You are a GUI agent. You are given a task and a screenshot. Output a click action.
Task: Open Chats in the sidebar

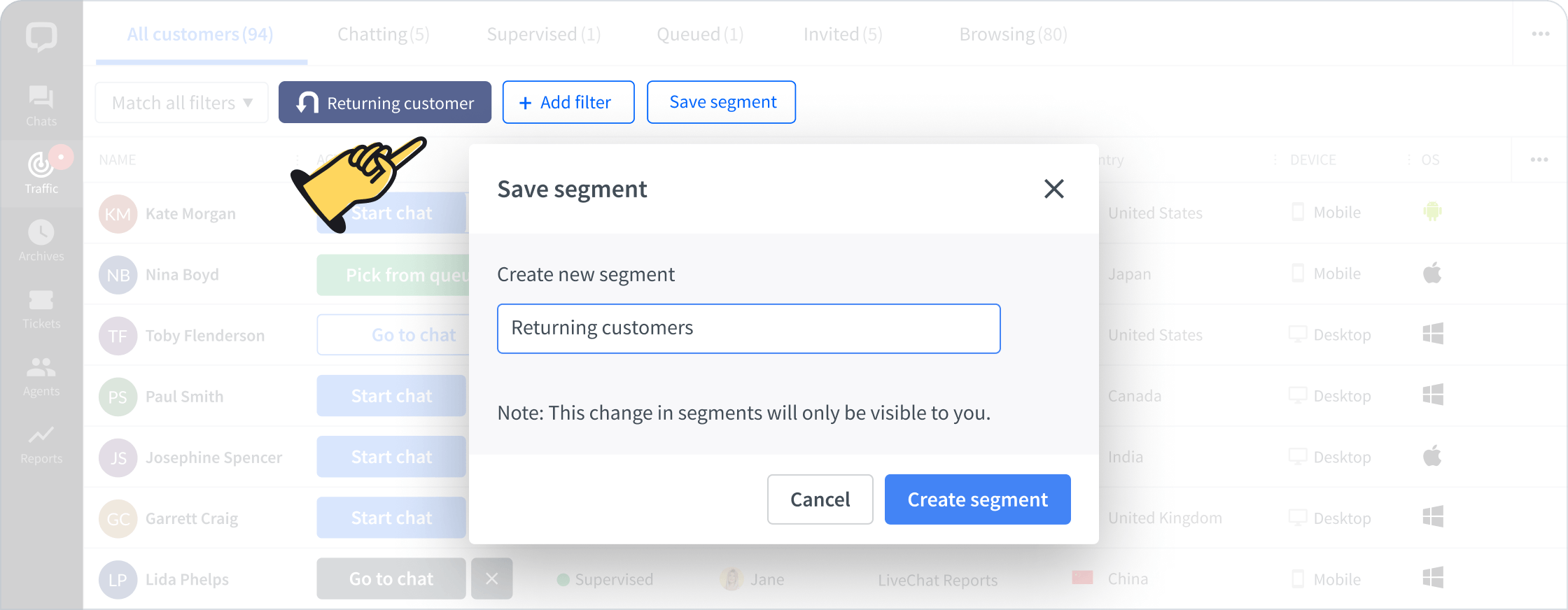(41, 106)
